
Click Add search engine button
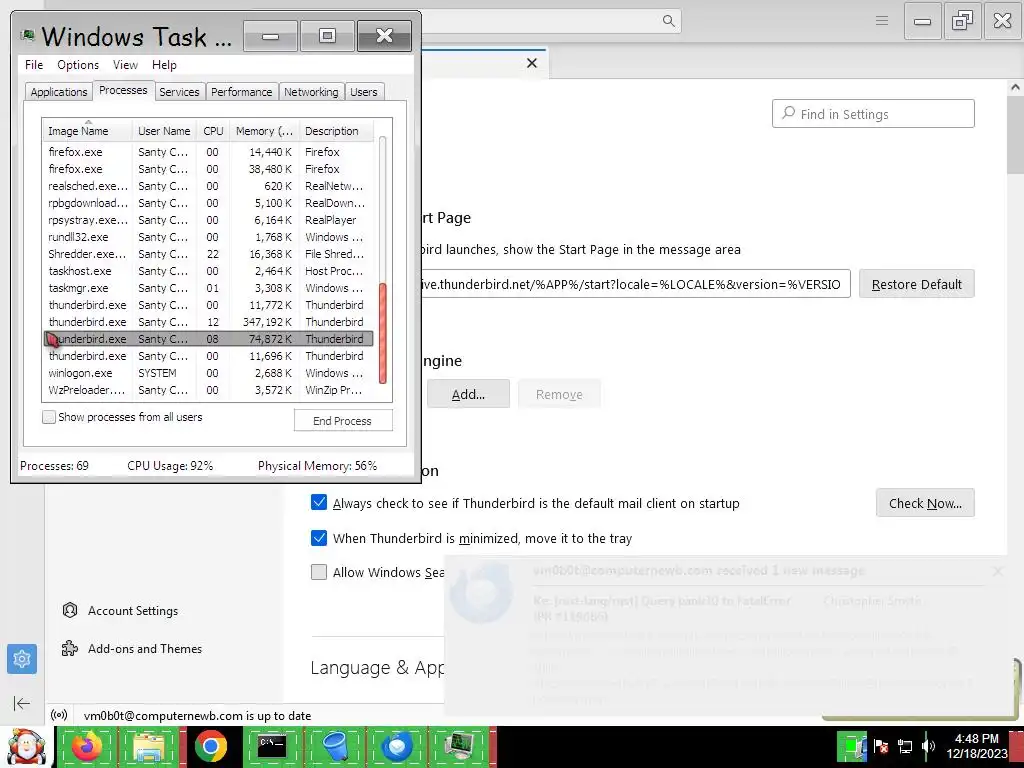[x=468, y=394]
